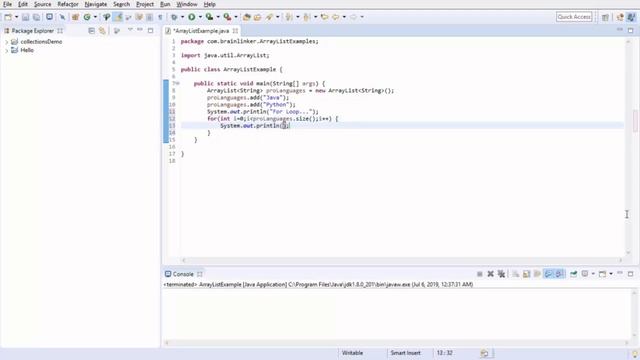Collapse main method fold marker at line 7

[178, 83]
